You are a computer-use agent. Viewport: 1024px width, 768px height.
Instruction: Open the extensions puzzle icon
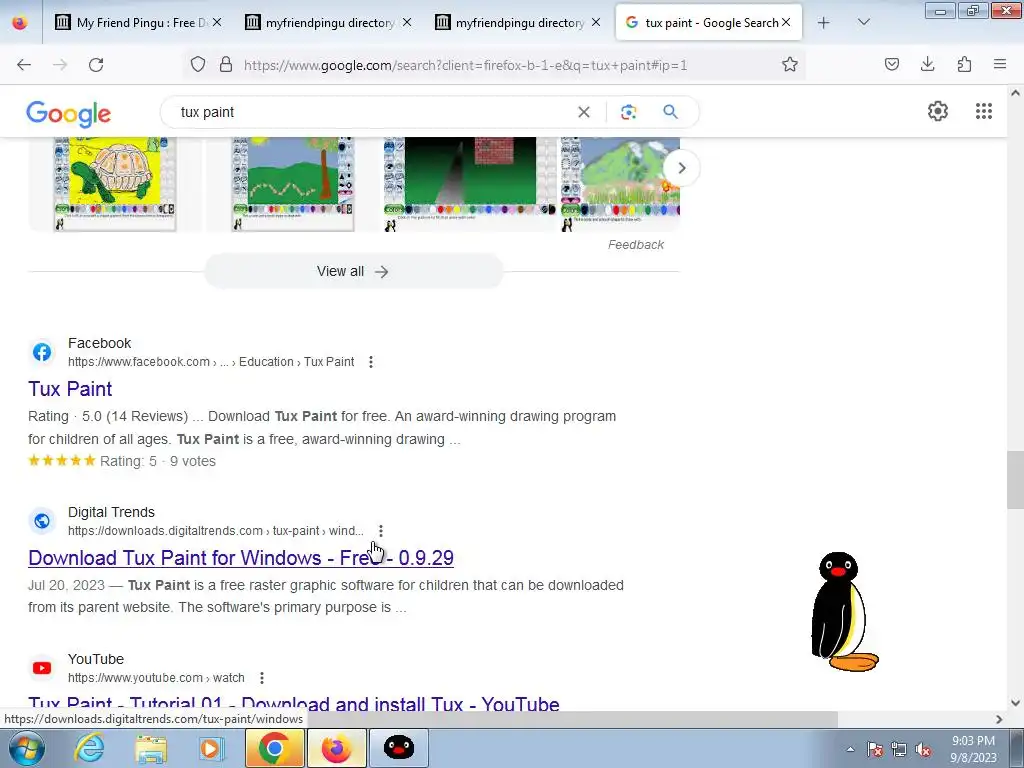[x=964, y=64]
